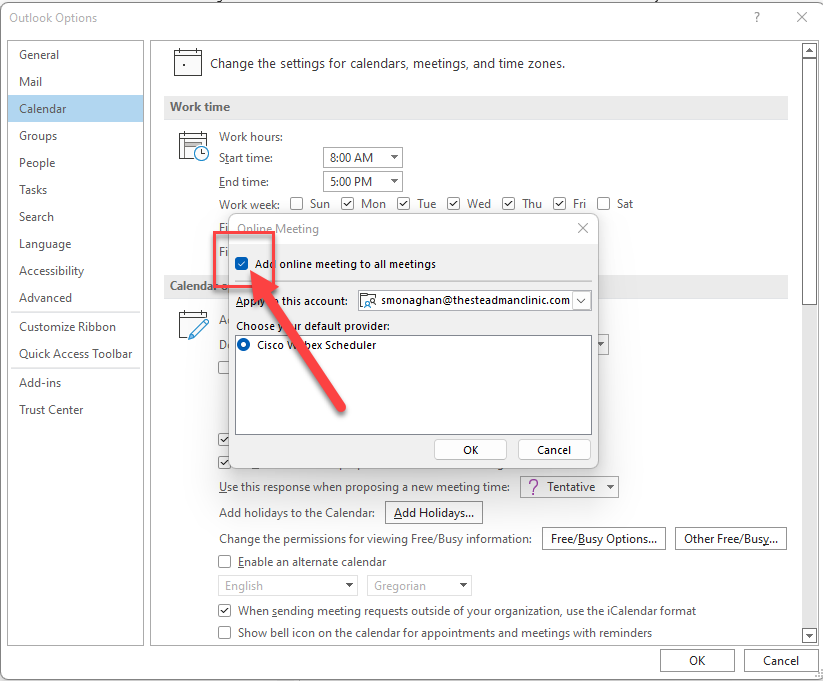Uncheck the Tue work week checkbox
This screenshot has width=823, height=681.
pyautogui.click(x=403, y=203)
